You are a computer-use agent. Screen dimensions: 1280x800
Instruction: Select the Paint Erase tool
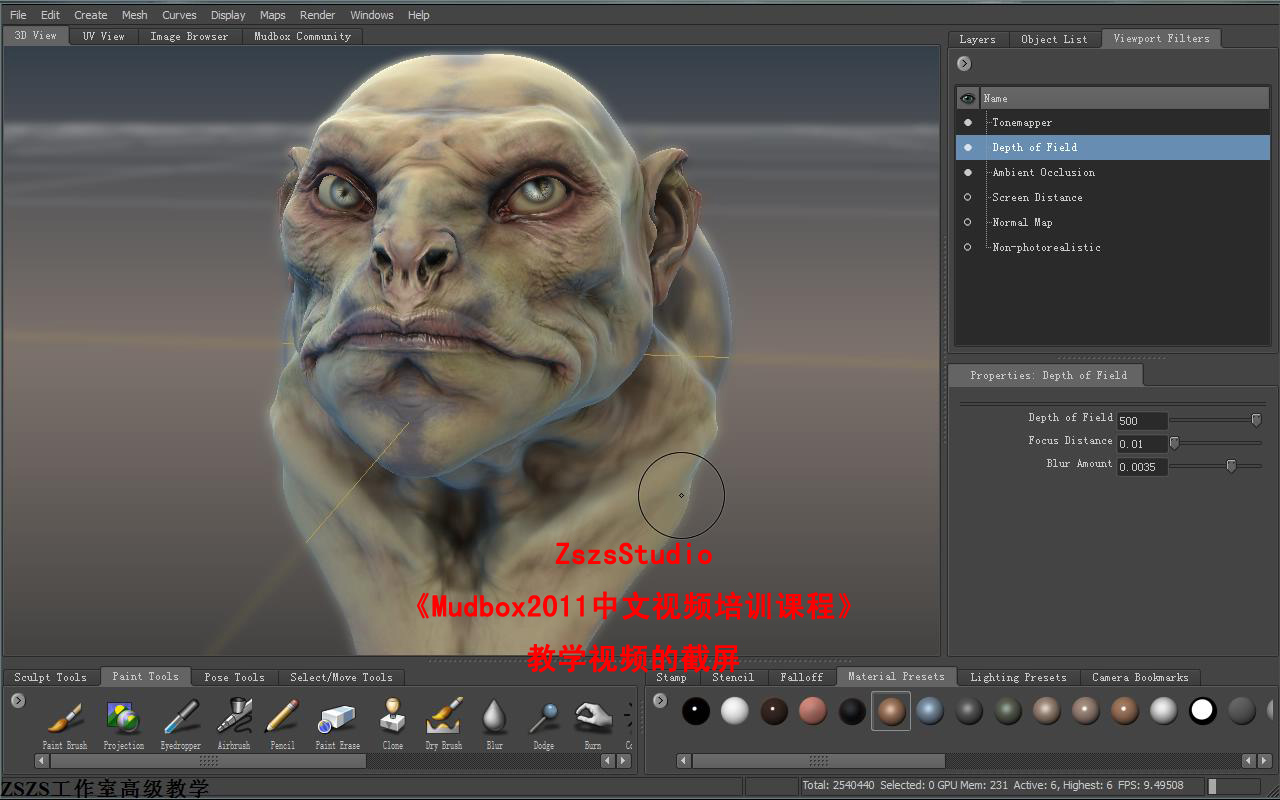338,722
